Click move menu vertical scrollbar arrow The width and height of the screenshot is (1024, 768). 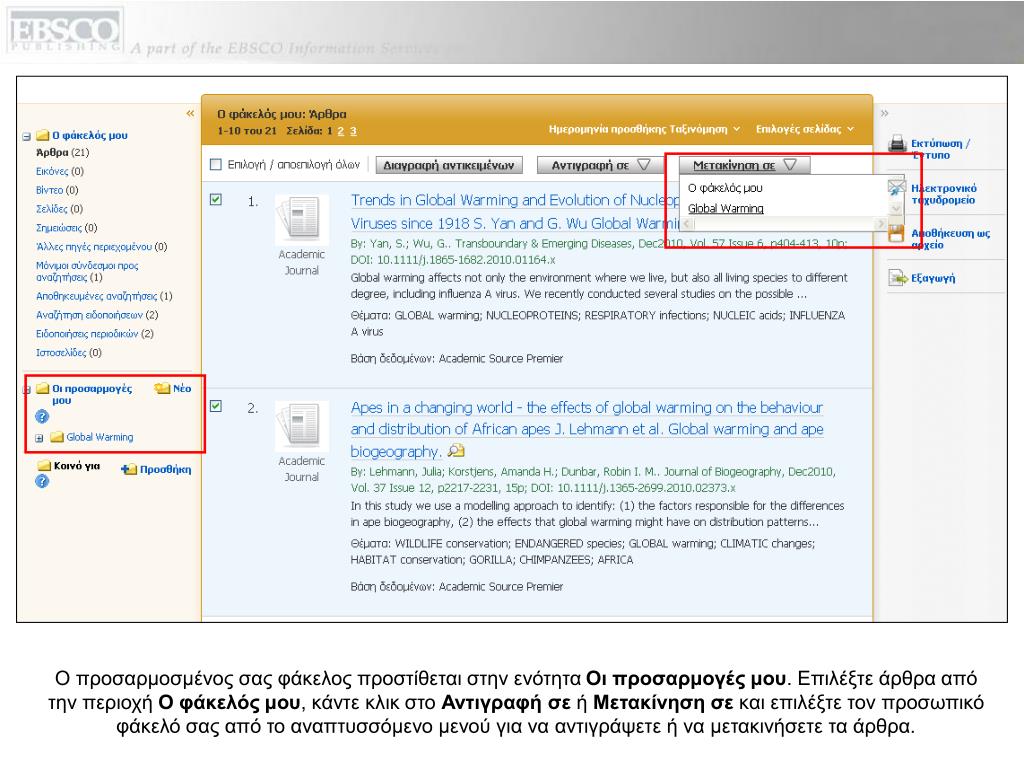(x=896, y=208)
